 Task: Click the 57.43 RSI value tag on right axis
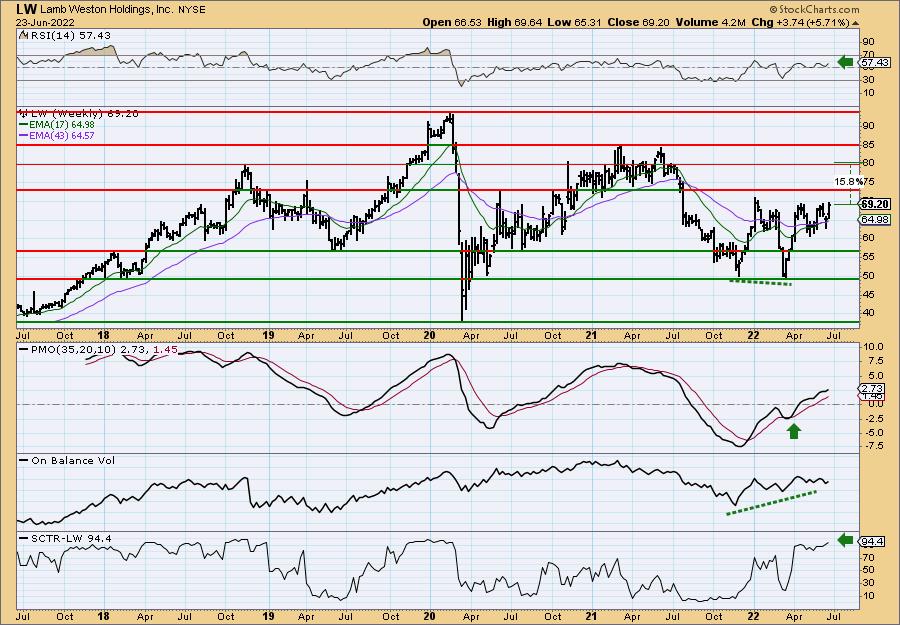(x=875, y=62)
